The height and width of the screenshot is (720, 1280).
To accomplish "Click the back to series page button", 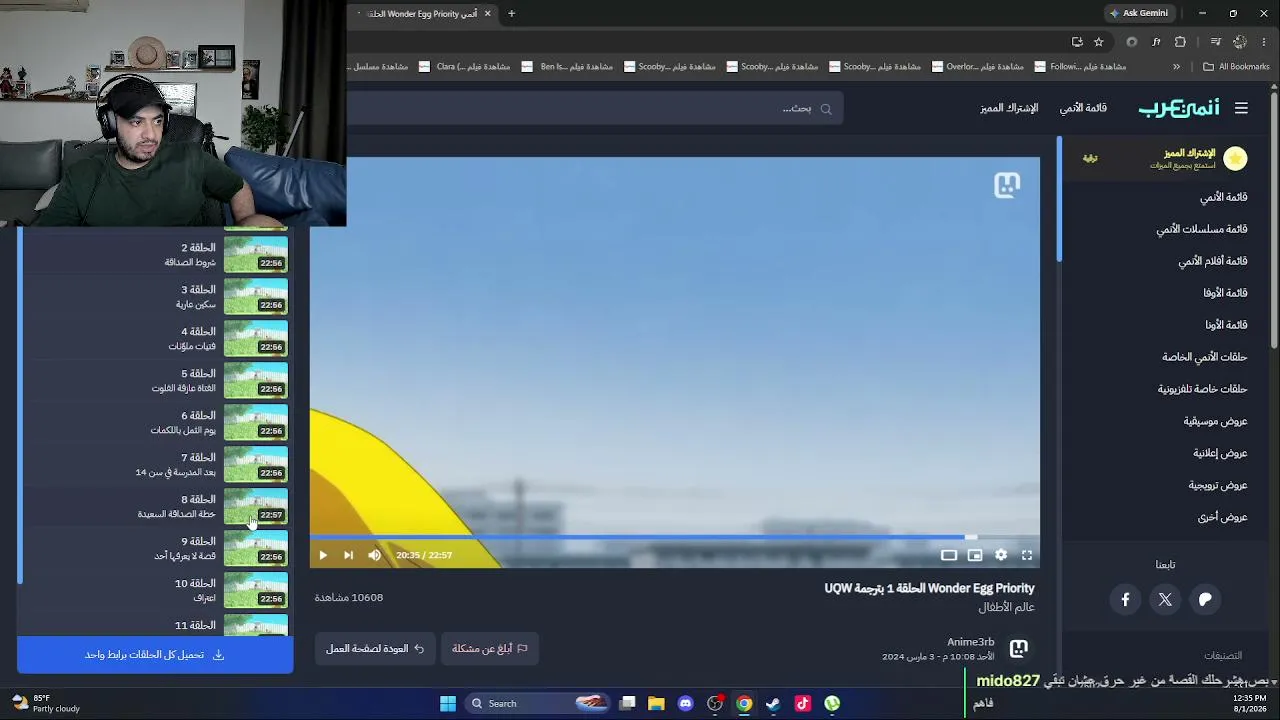I will click(375, 648).
